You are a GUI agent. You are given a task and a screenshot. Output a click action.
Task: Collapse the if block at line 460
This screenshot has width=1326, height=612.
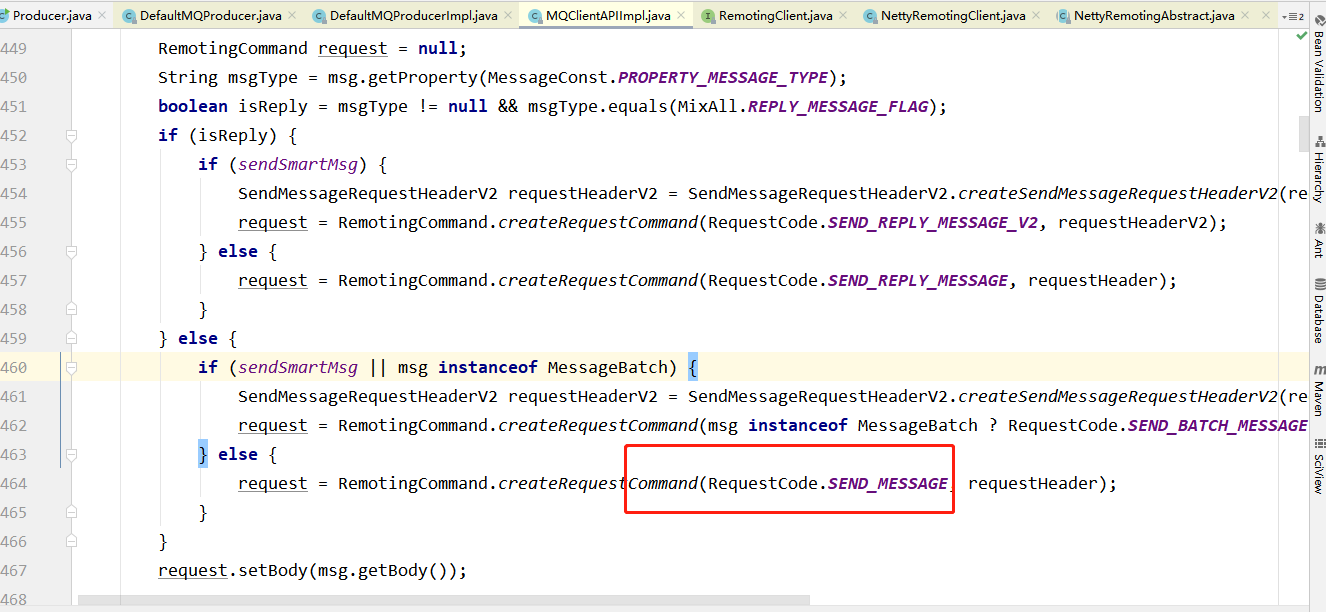(71, 367)
